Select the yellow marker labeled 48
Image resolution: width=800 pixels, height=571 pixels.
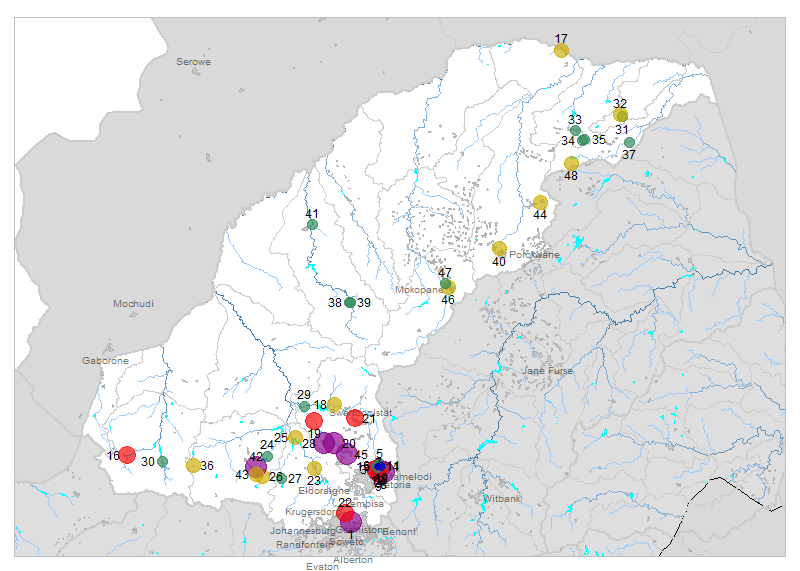pos(571,164)
